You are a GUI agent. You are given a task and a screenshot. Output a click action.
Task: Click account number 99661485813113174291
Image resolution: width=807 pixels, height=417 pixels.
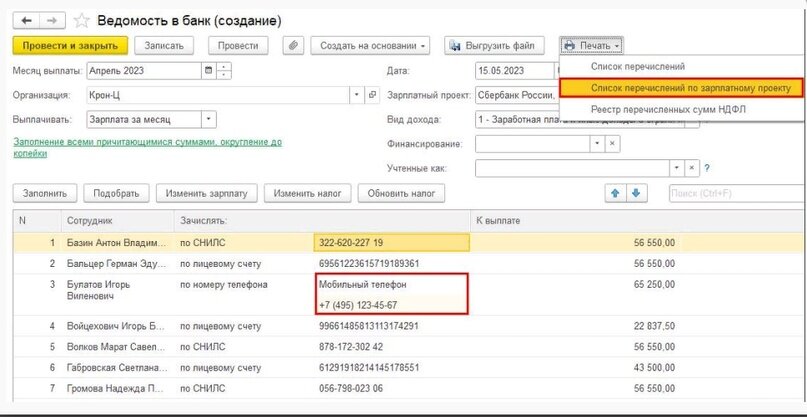tap(369, 326)
